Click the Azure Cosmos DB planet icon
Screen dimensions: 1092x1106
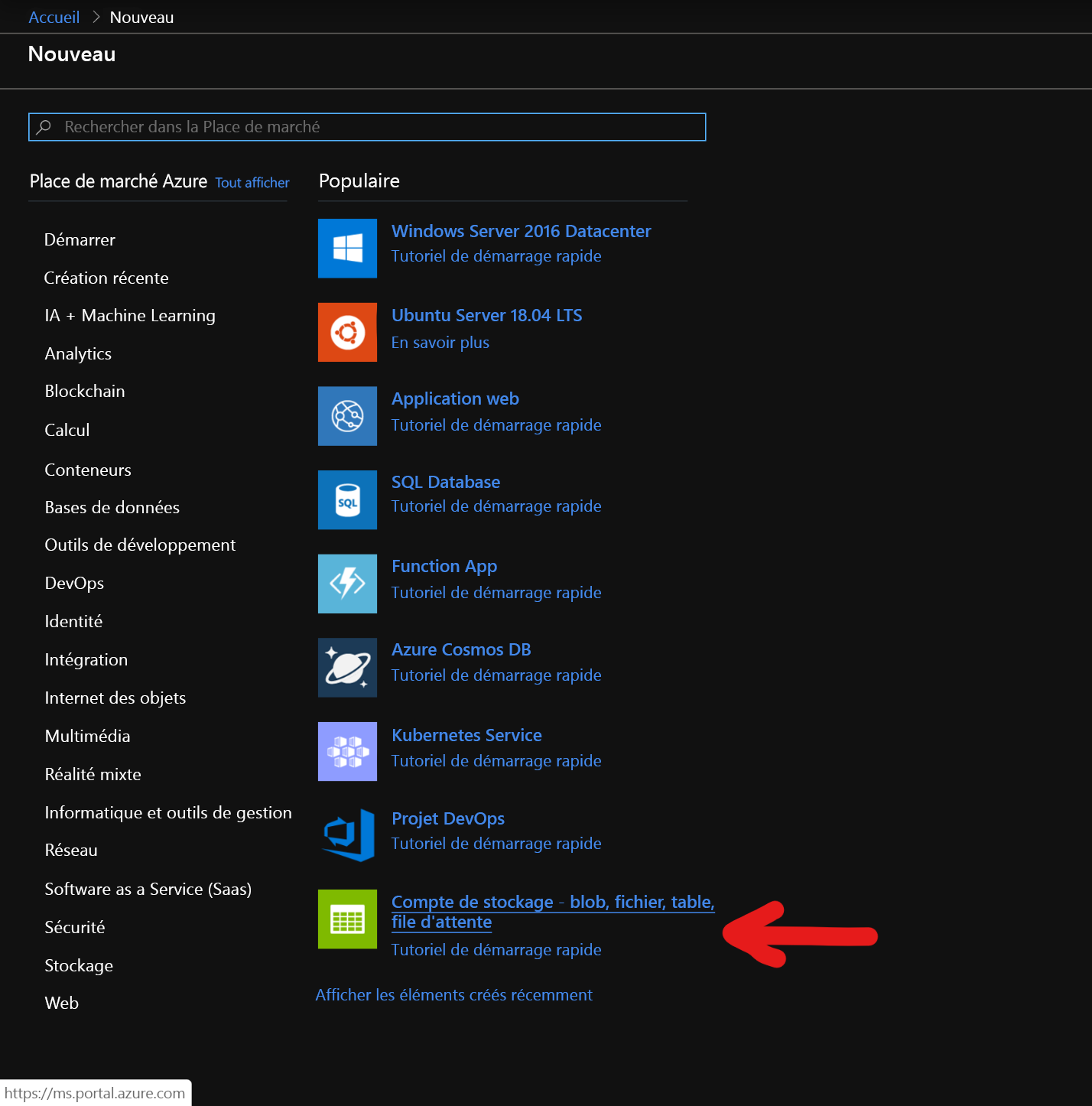point(347,668)
